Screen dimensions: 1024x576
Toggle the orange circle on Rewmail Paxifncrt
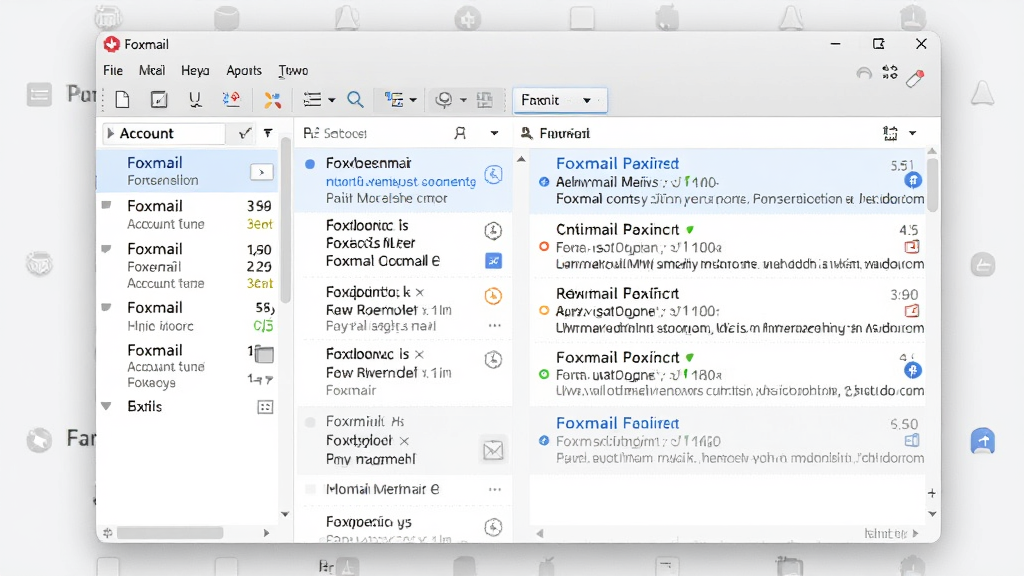(x=544, y=311)
